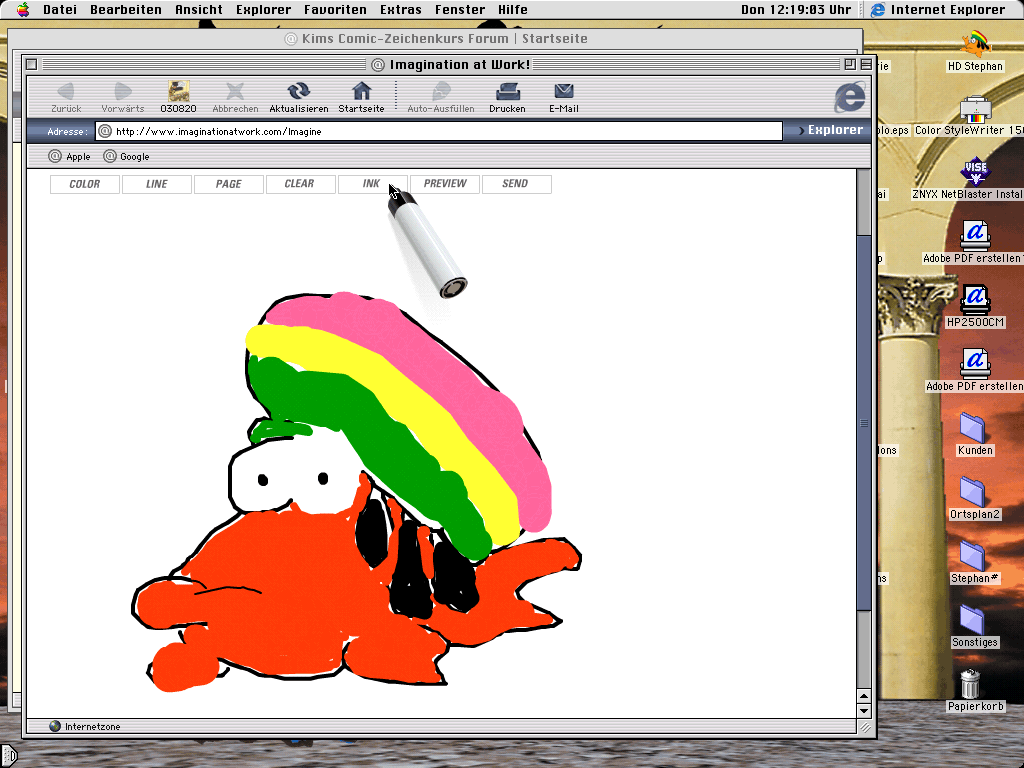Viewport: 1024px width, 768px height.
Task: Open the Bearbeiten menu
Action: pos(126,10)
